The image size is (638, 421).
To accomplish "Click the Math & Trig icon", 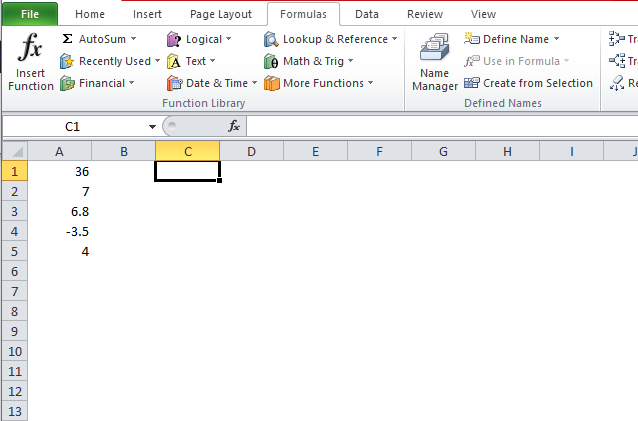I will (271, 61).
